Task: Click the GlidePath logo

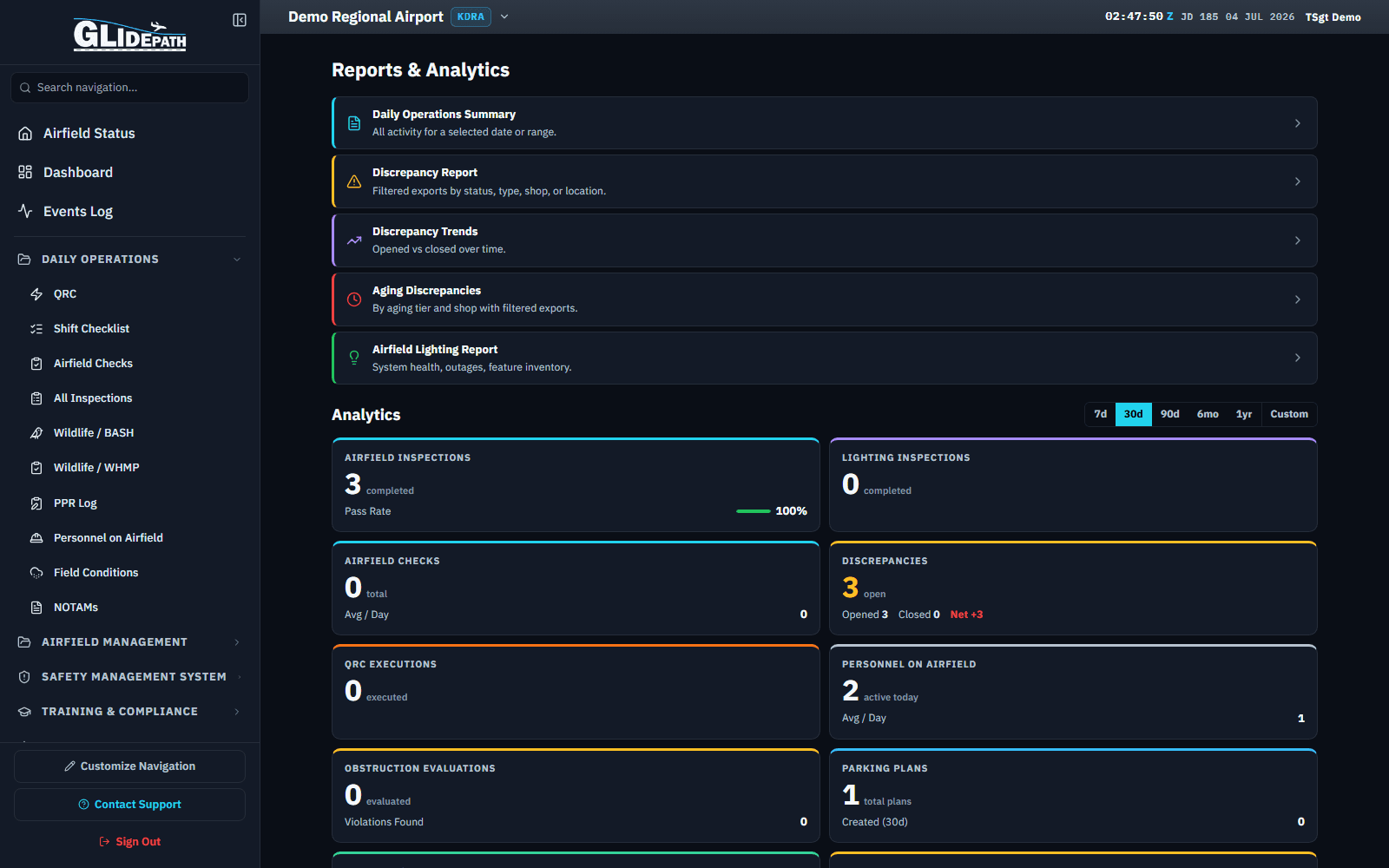Action: pyautogui.click(x=129, y=35)
